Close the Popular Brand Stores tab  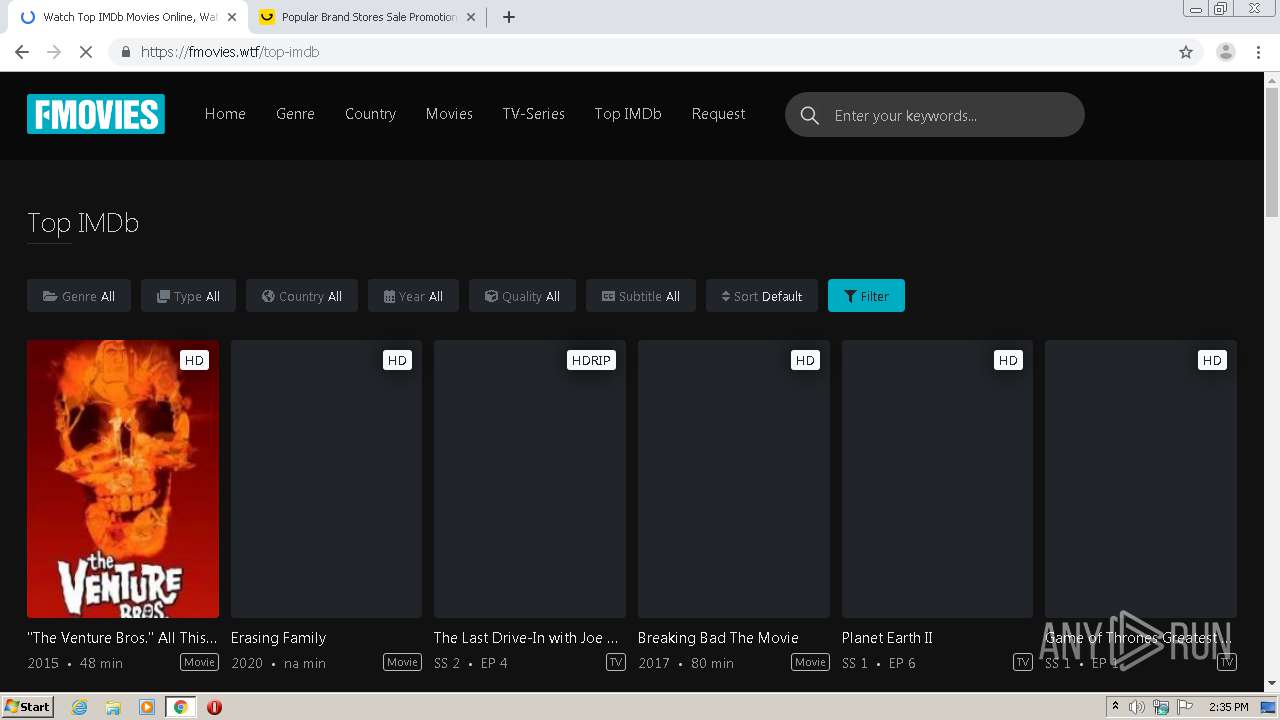[471, 17]
